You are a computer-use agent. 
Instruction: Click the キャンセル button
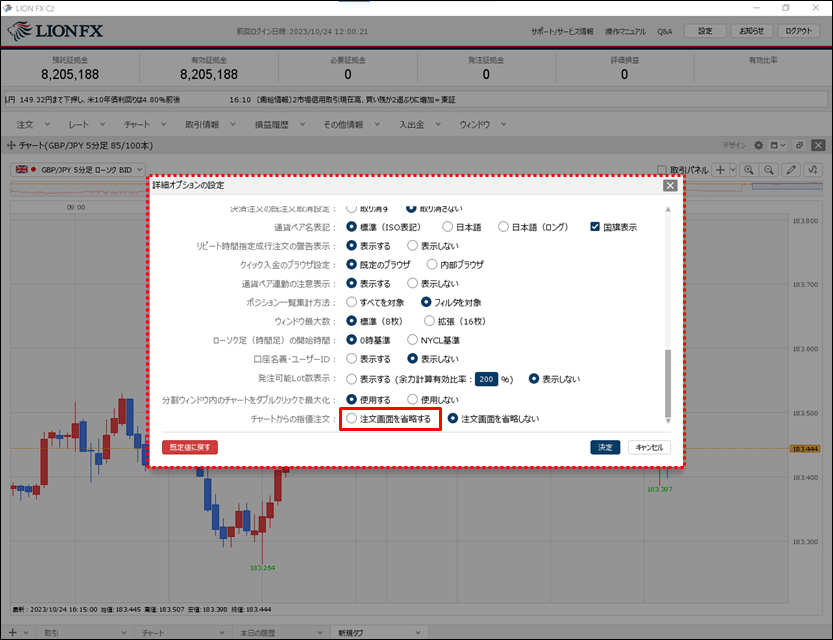click(x=649, y=447)
